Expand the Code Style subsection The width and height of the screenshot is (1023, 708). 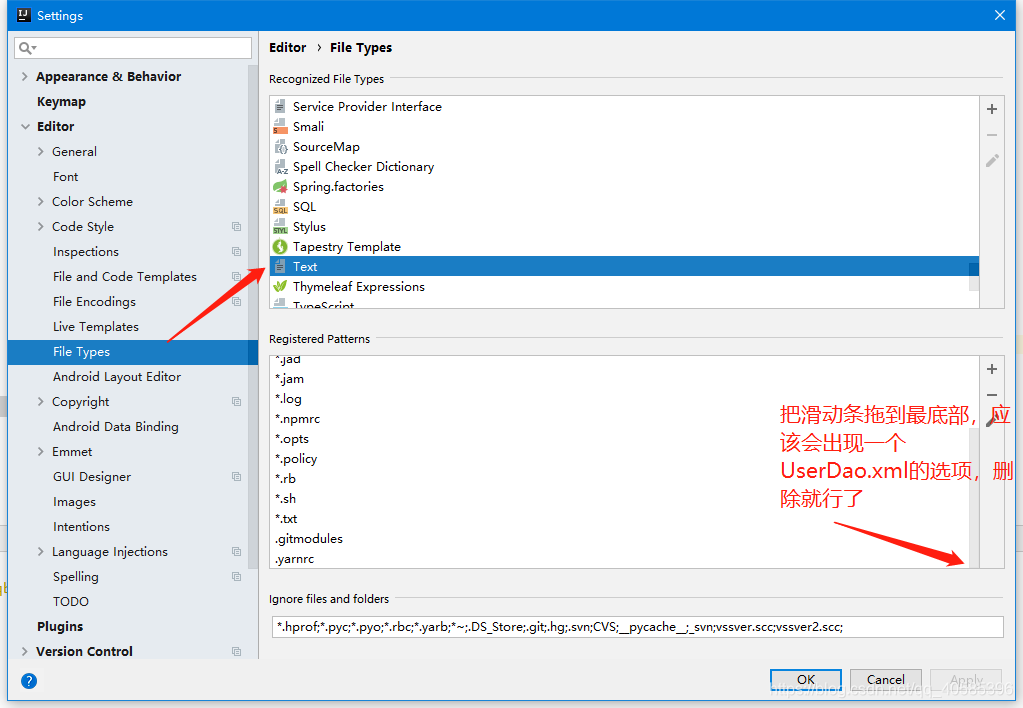(x=40, y=226)
